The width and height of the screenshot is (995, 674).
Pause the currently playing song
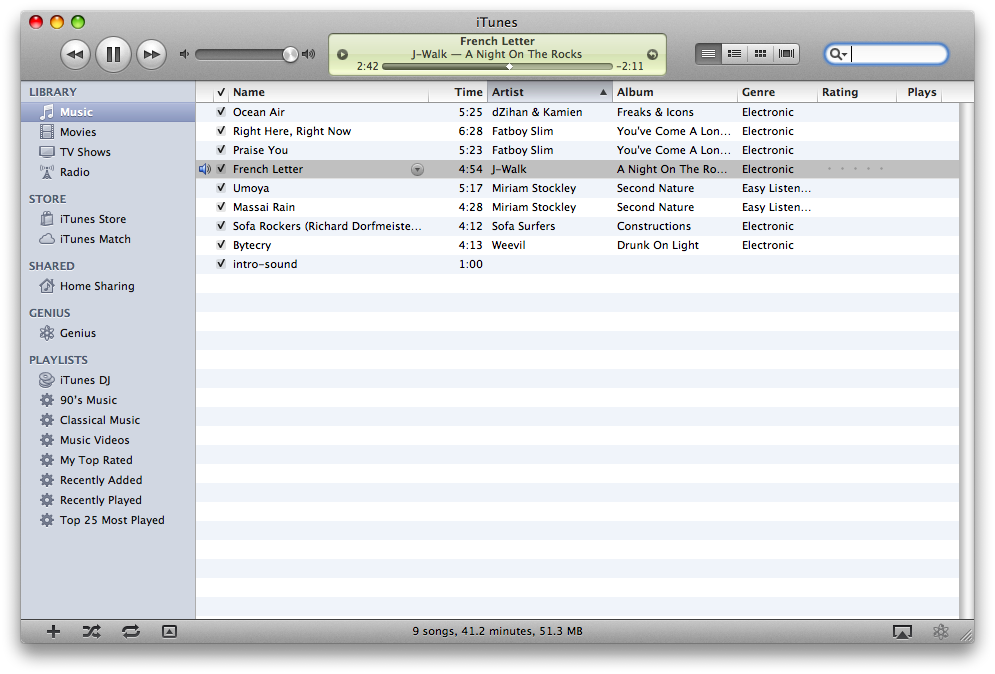click(113, 55)
